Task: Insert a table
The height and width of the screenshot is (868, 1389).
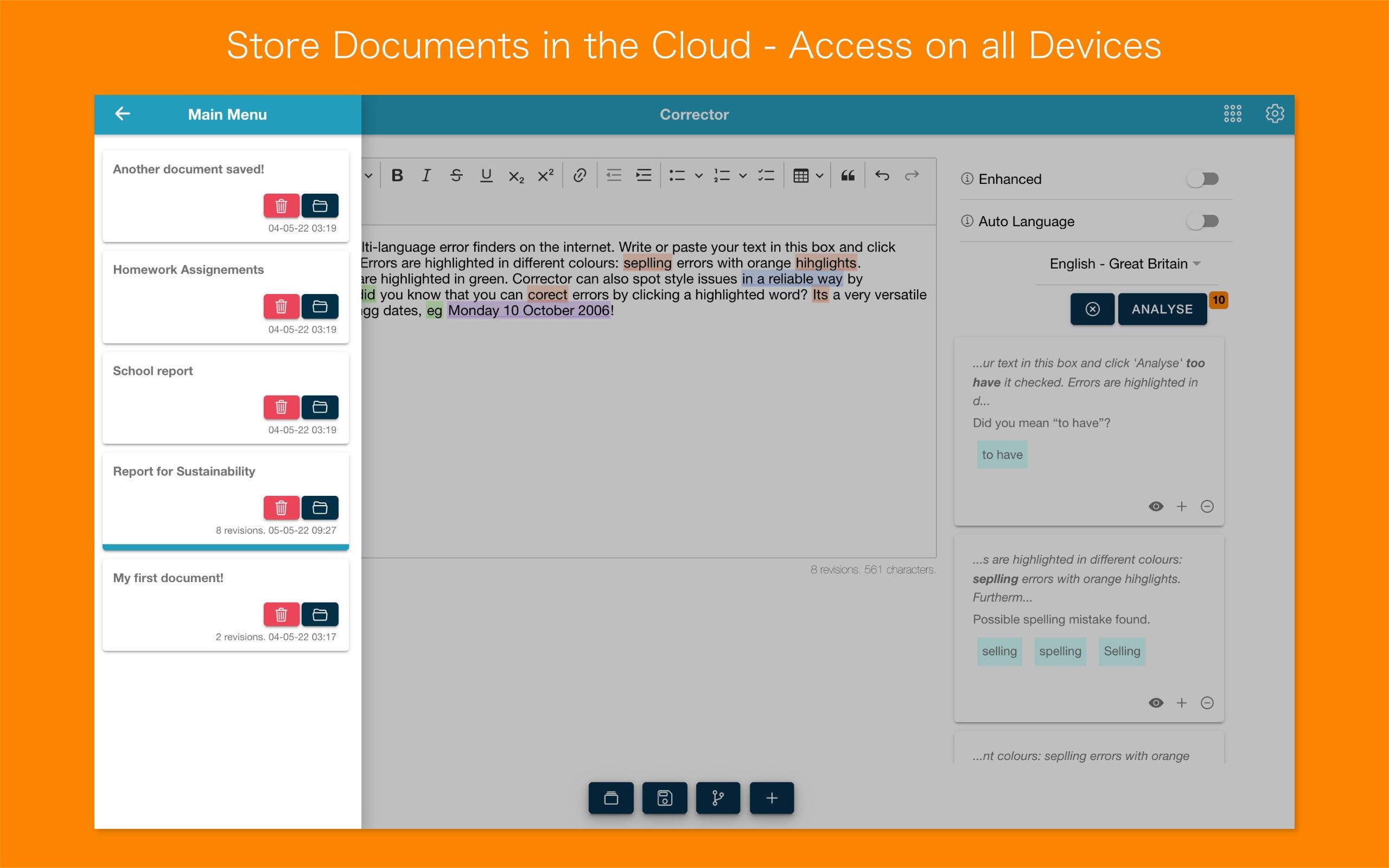Action: click(x=801, y=176)
